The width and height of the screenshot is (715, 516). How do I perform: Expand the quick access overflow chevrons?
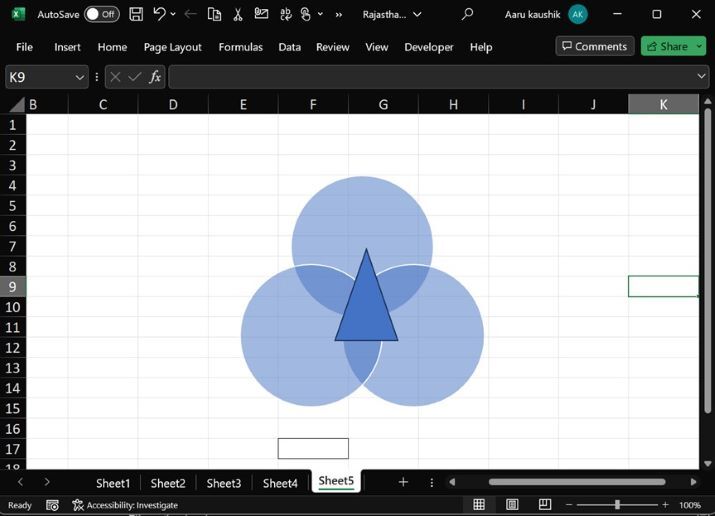tap(339, 15)
